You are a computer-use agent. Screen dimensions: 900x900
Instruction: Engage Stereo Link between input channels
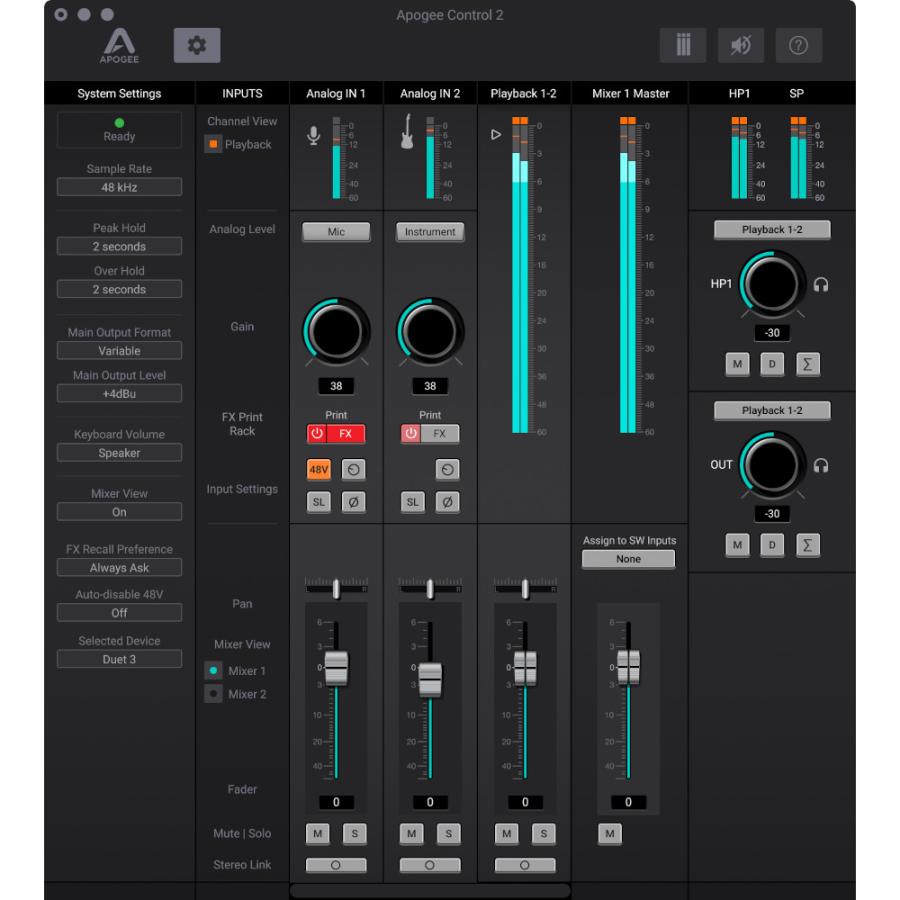point(337,864)
